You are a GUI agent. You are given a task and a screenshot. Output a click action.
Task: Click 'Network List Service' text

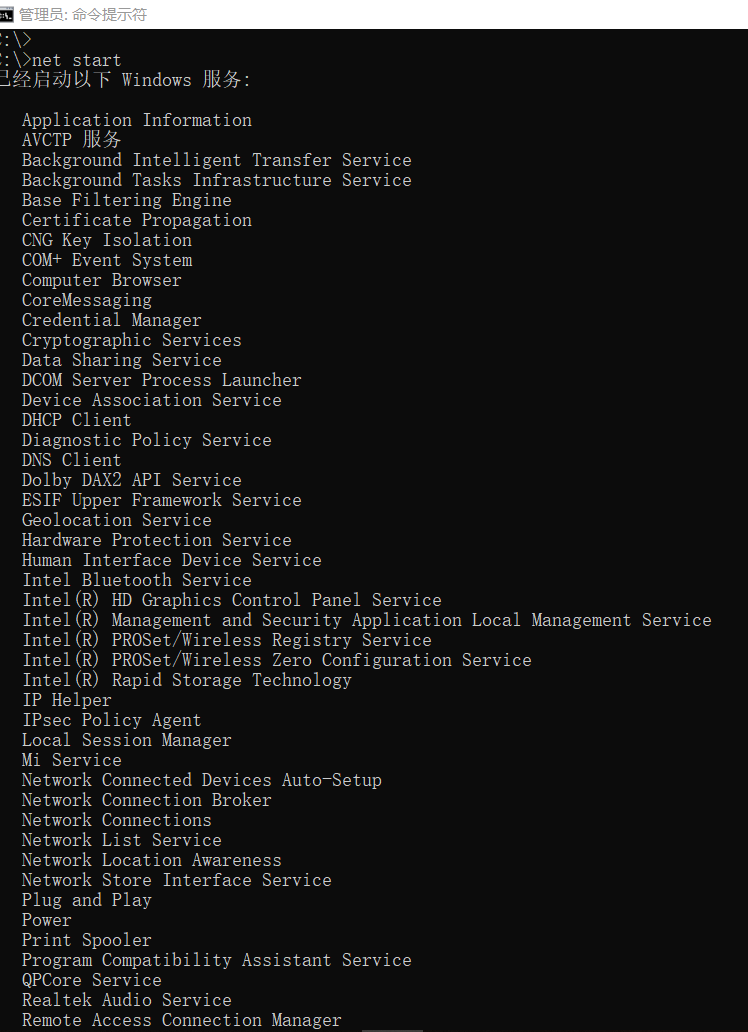122,840
